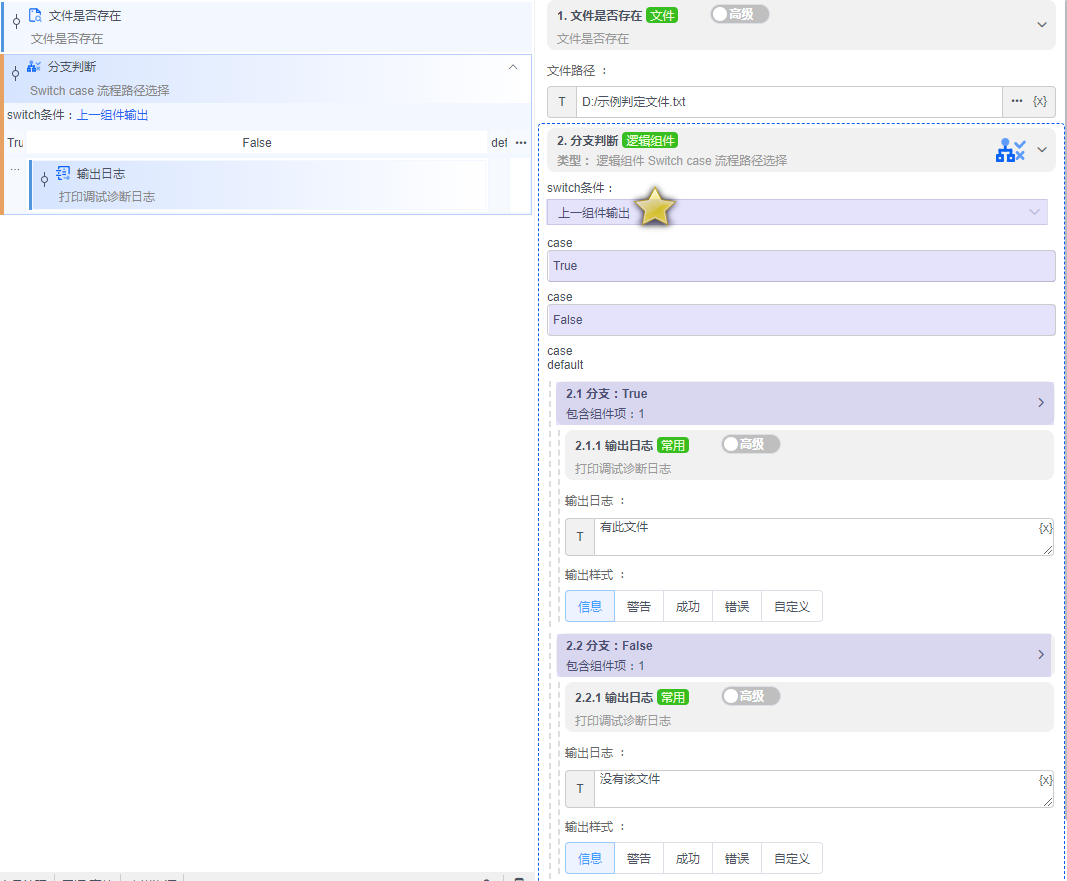Screen dimensions: 1067x881
Task: Click the {x} variable icon in 文件路径 field
Action: pos(1039,101)
